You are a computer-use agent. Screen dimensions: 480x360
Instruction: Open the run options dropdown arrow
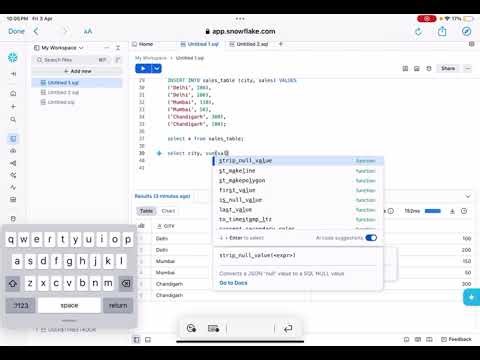(x=157, y=69)
